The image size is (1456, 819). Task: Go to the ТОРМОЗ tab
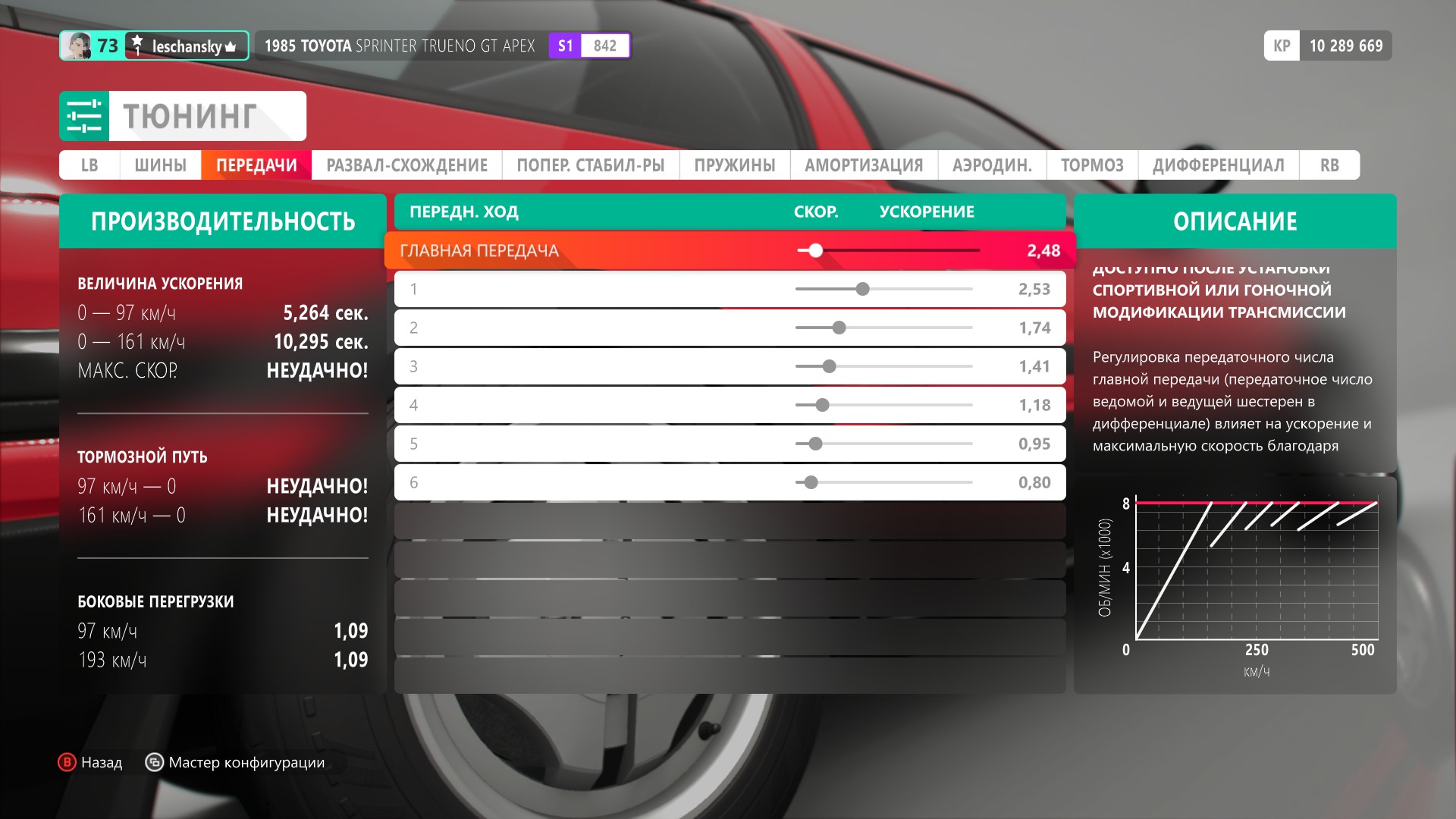click(1091, 165)
